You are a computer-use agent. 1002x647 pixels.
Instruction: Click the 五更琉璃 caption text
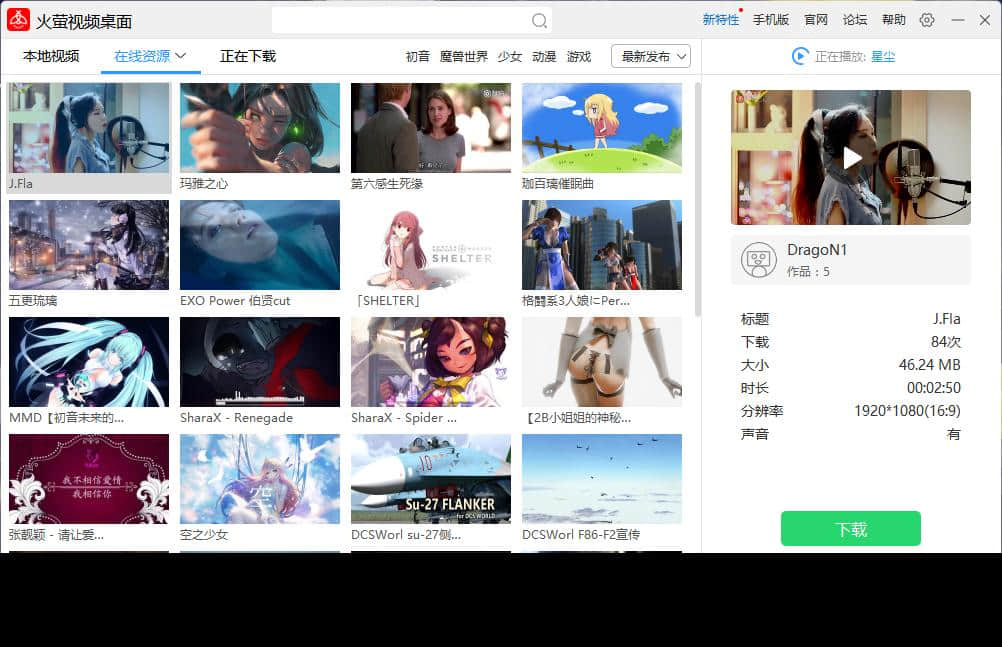pyautogui.click(x=33, y=300)
